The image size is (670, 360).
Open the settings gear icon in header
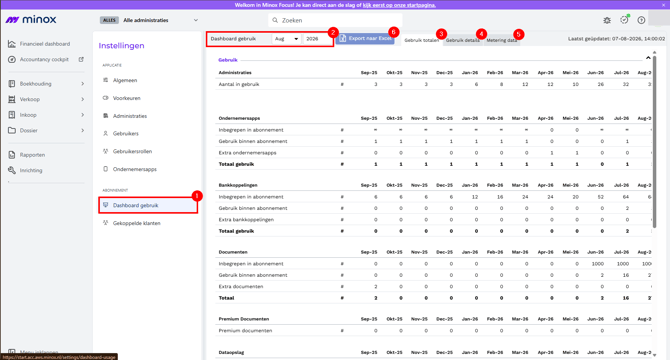coord(607,20)
